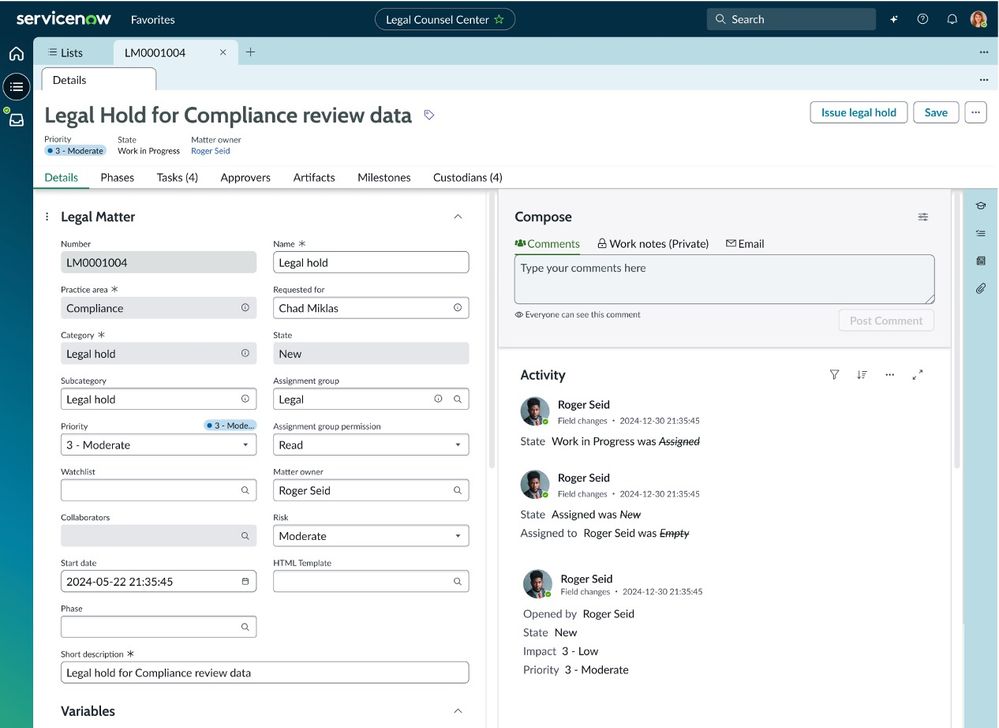This screenshot has height=728, width=999.
Task: Open the Inbox icon in left sidebar
Action: [16, 120]
